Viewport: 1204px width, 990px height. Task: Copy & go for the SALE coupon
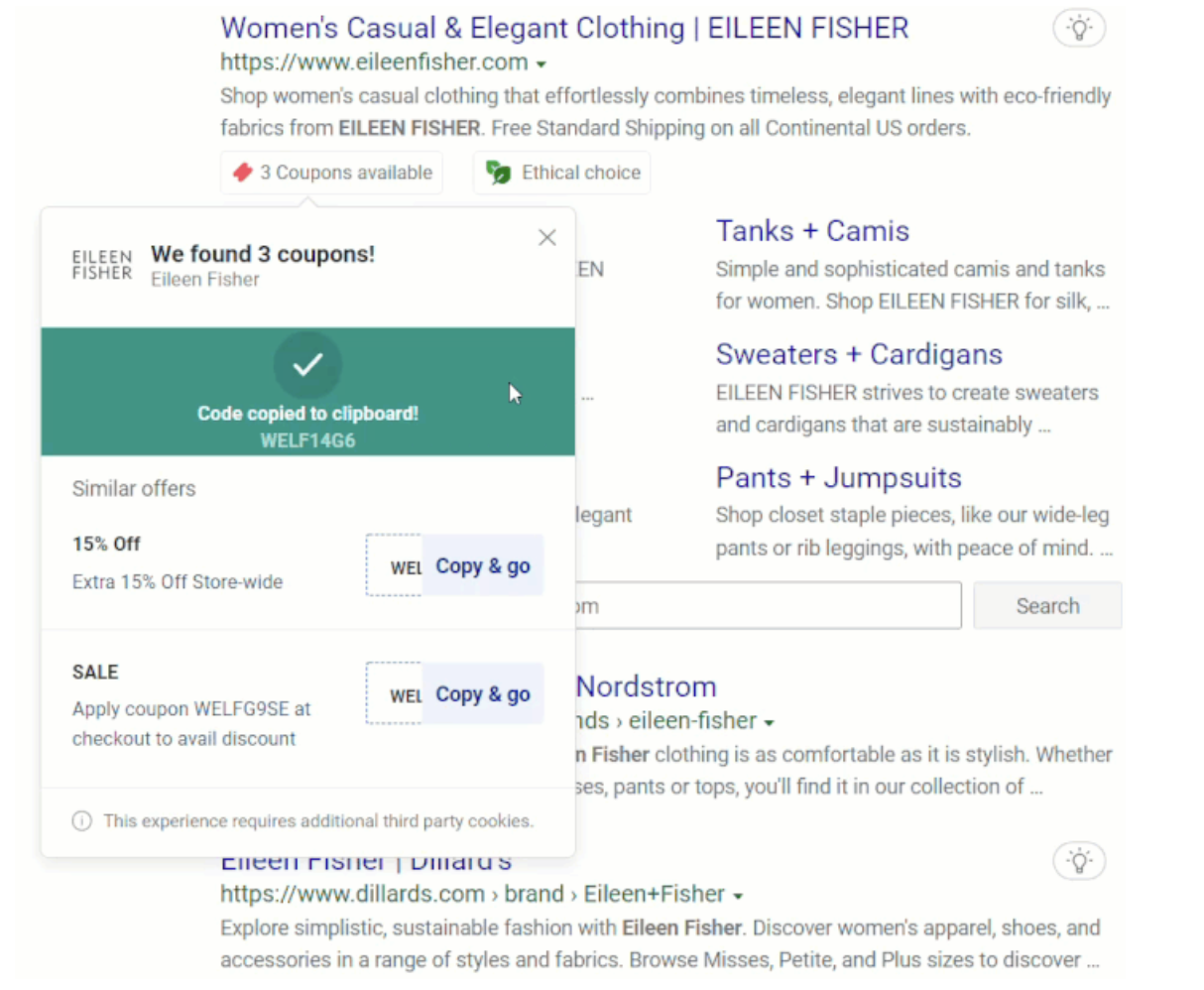tap(483, 694)
